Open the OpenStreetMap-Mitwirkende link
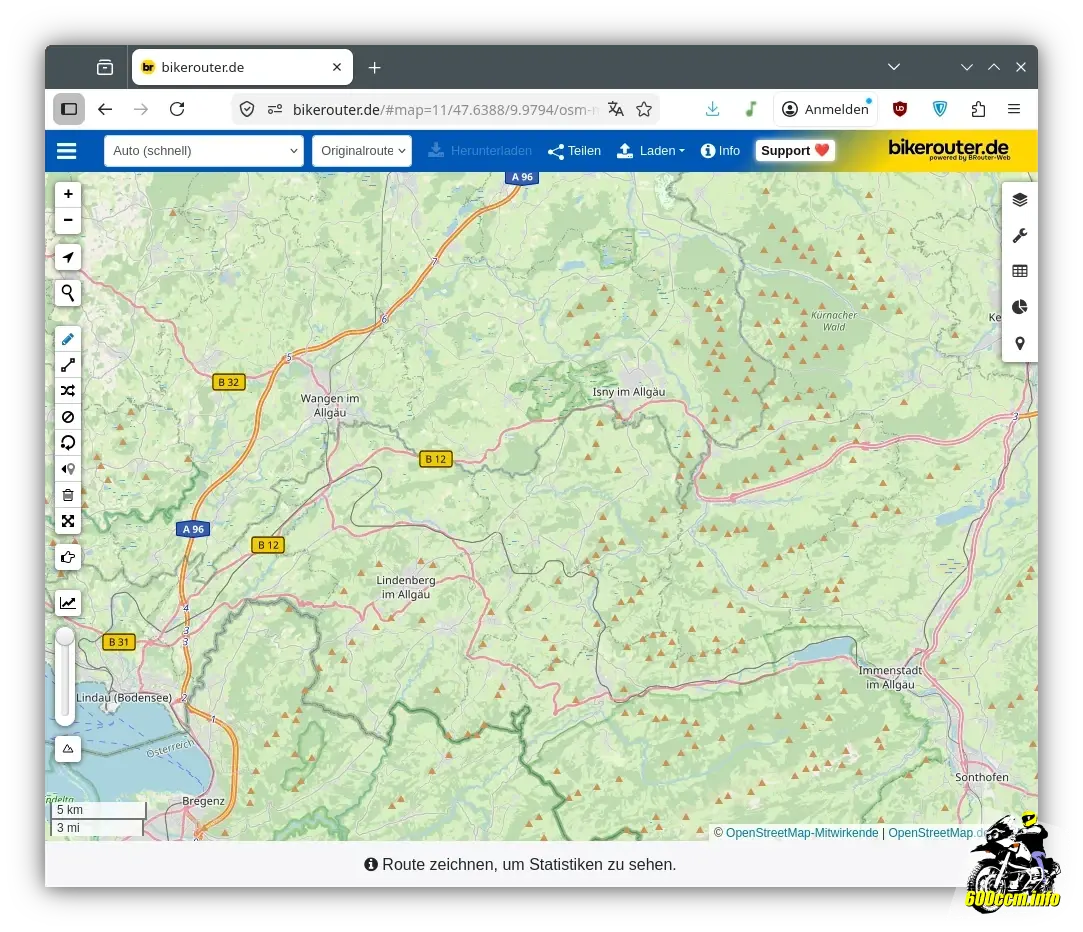This screenshot has height=932, width=1083. [x=802, y=833]
